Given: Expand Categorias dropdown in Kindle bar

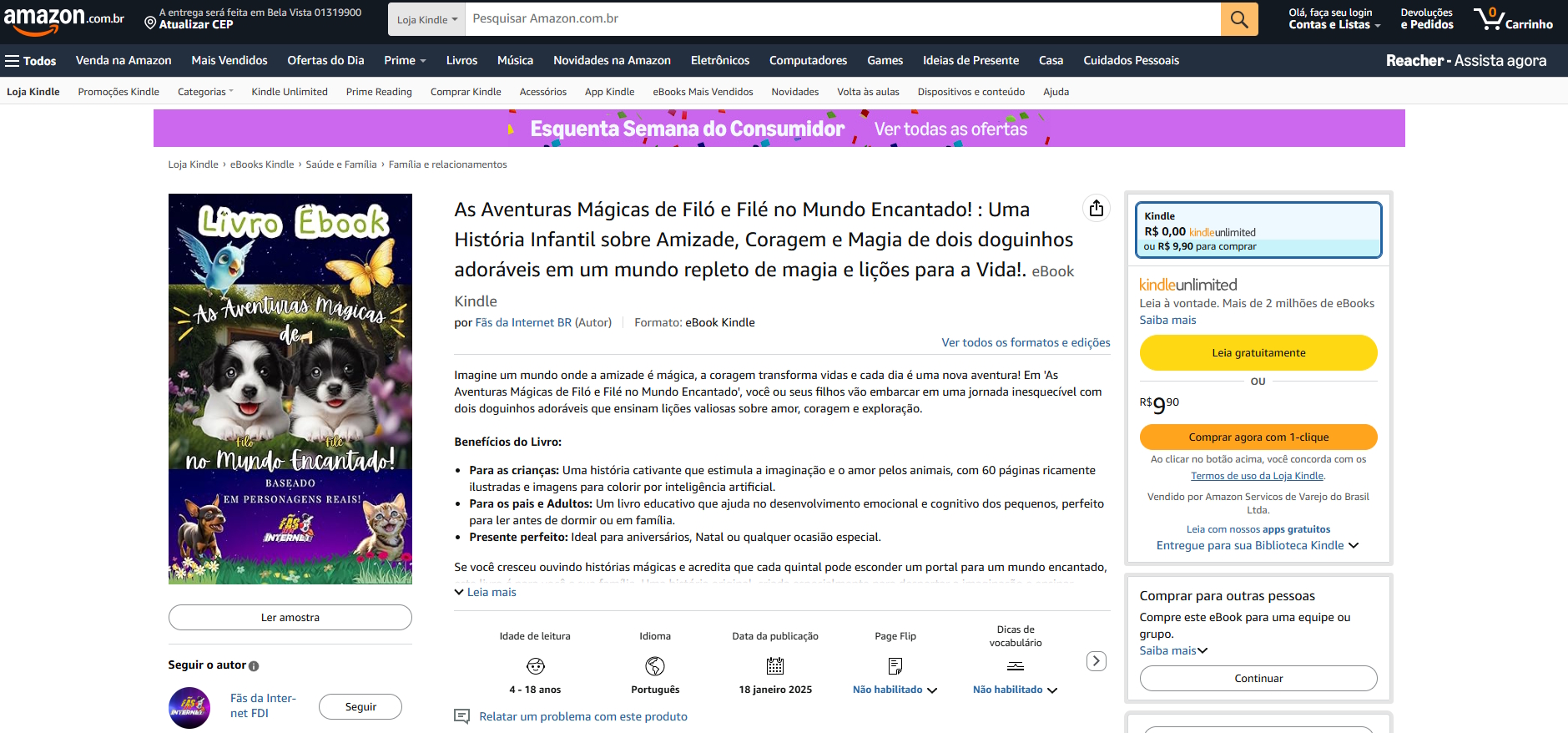Looking at the screenshot, I should point(205,92).
